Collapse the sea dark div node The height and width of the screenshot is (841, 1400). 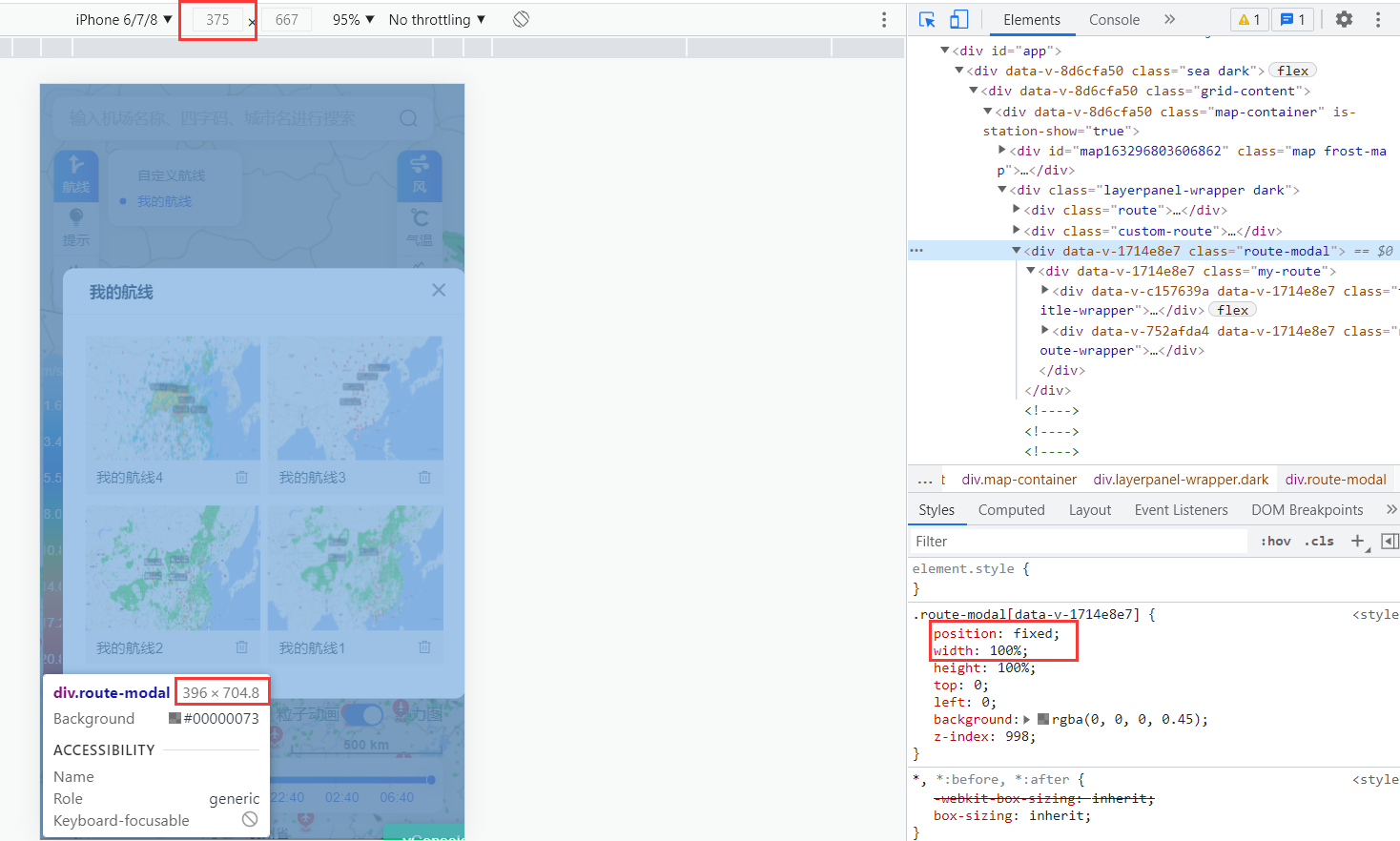coord(959,71)
